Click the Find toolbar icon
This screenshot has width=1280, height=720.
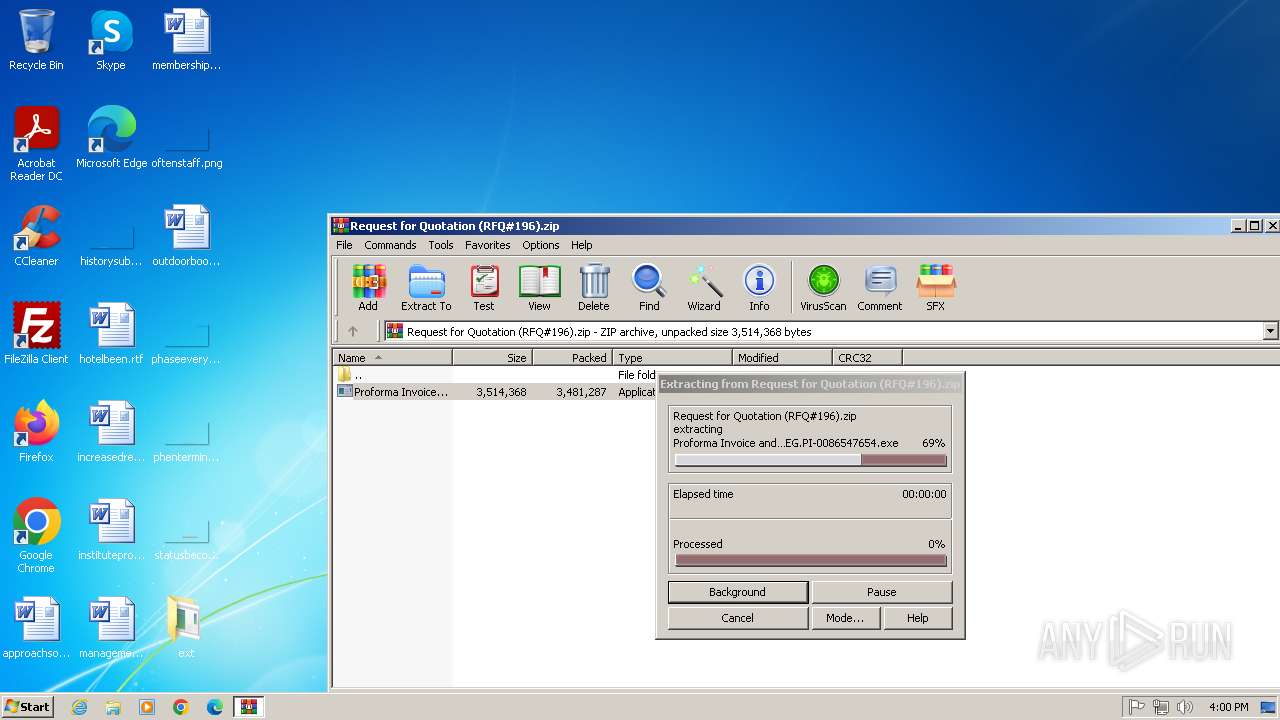pyautogui.click(x=649, y=288)
